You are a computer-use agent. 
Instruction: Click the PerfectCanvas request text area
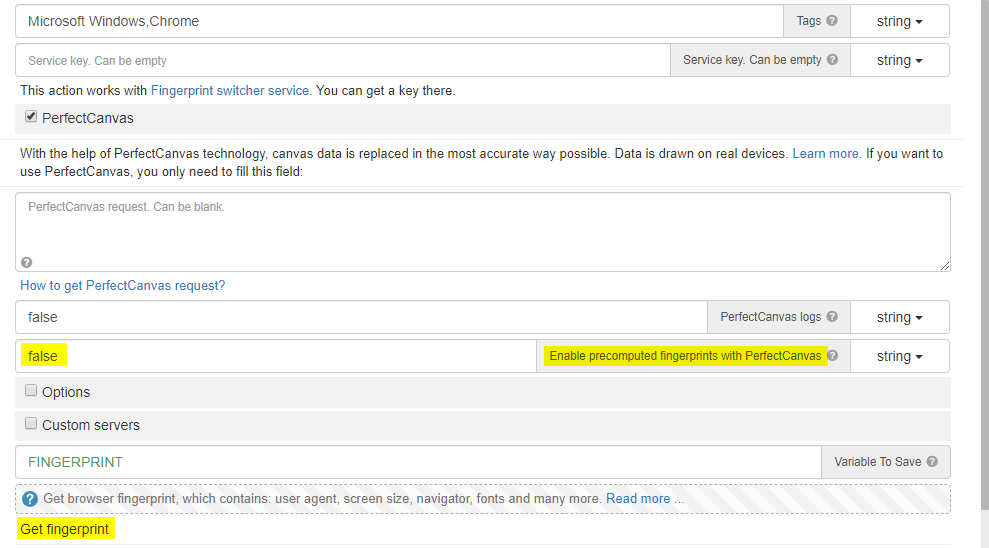[483, 232]
